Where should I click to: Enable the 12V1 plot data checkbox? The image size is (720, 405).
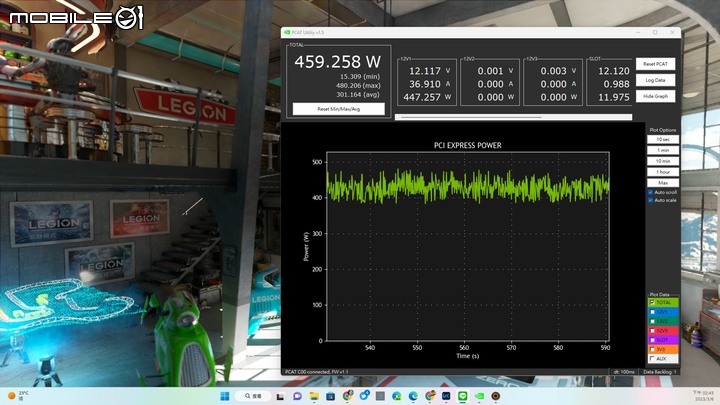click(x=652, y=312)
